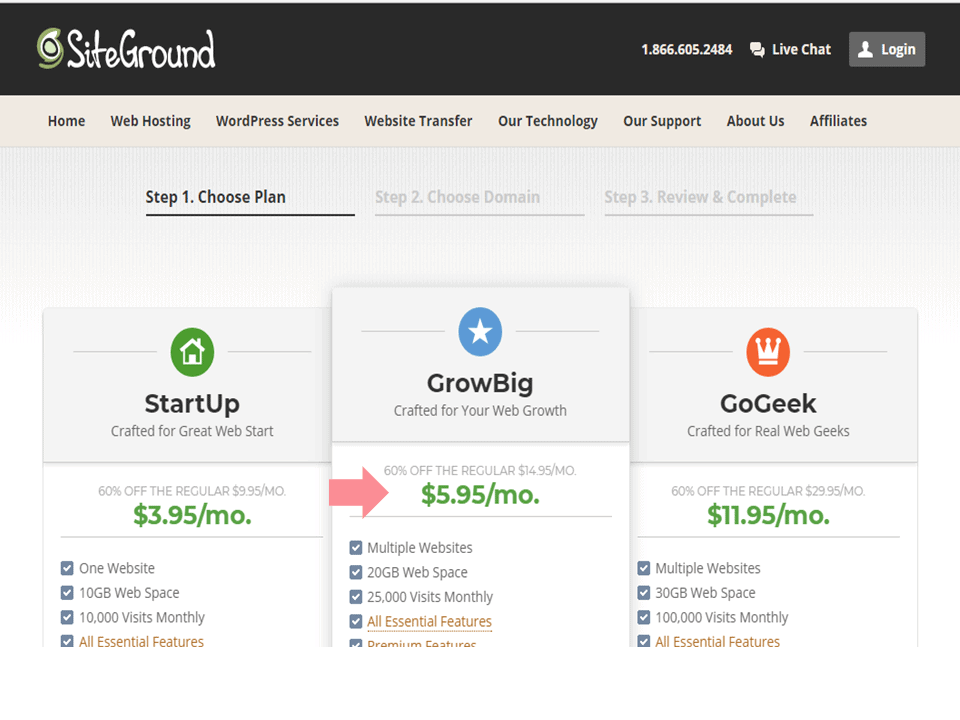Select the green StartUp house icon
The width and height of the screenshot is (960, 720).
(192, 352)
